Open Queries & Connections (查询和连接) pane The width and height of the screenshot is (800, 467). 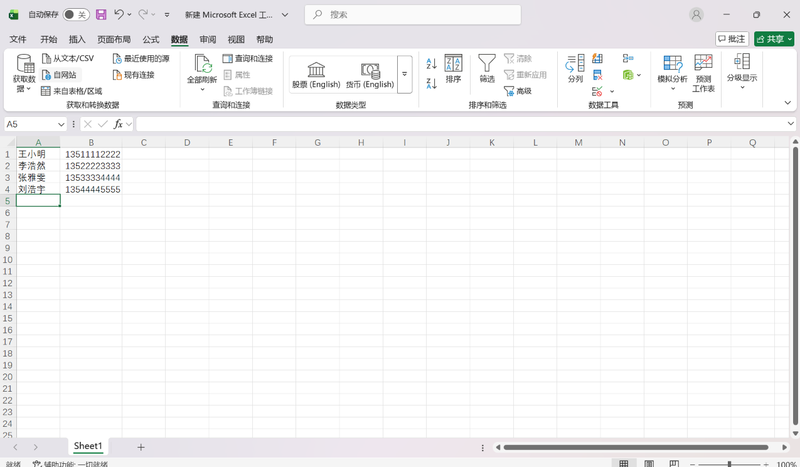[x=248, y=58]
